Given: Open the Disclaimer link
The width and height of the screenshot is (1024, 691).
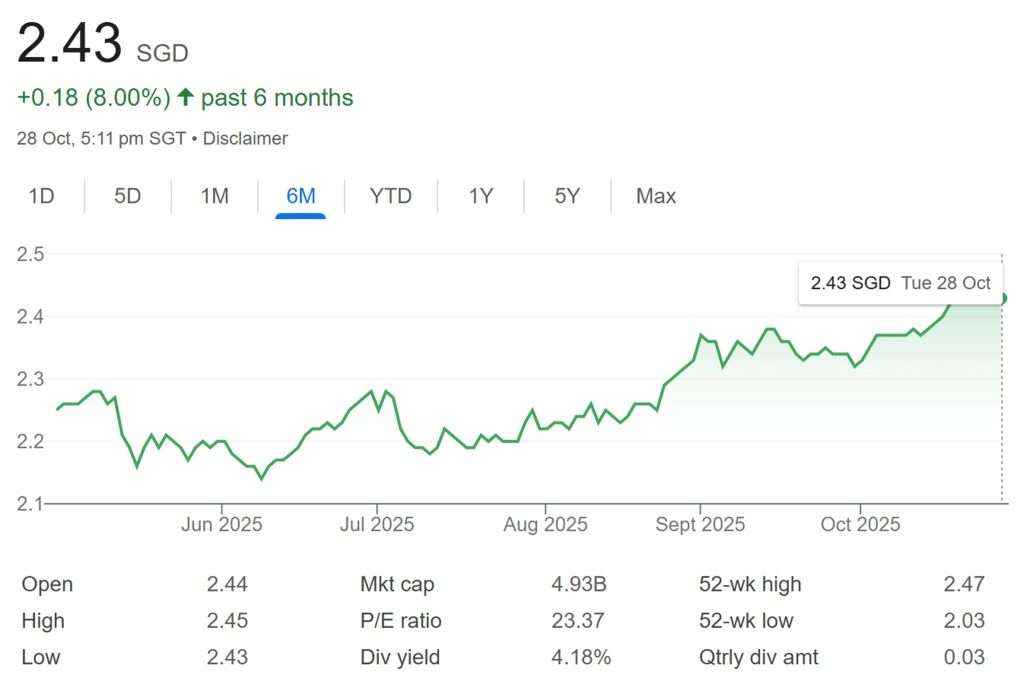Looking at the screenshot, I should coord(245,139).
